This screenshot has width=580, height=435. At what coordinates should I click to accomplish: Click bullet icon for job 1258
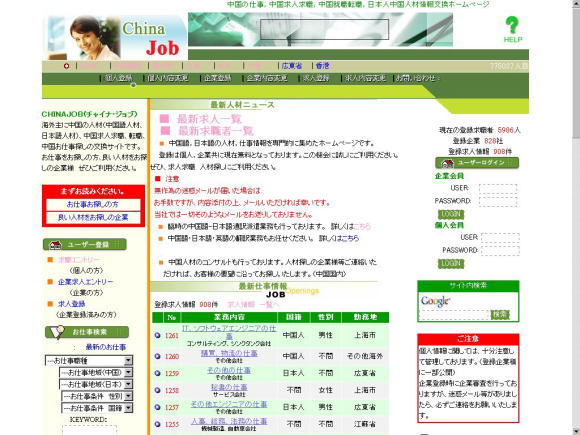pyautogui.click(x=158, y=390)
